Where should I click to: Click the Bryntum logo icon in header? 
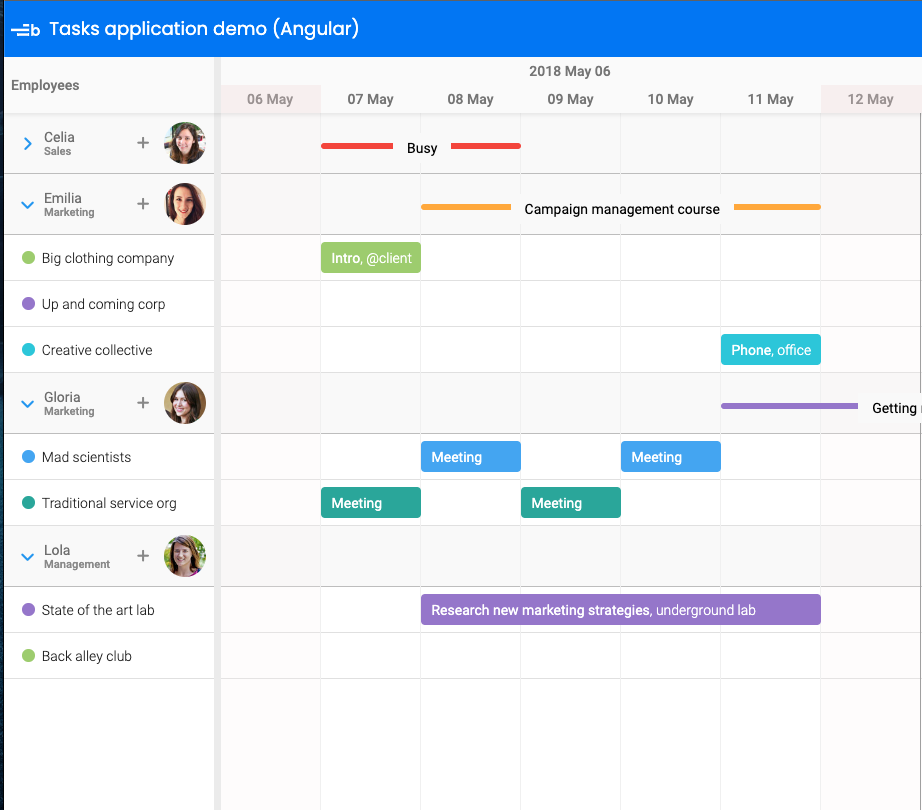tap(26, 30)
